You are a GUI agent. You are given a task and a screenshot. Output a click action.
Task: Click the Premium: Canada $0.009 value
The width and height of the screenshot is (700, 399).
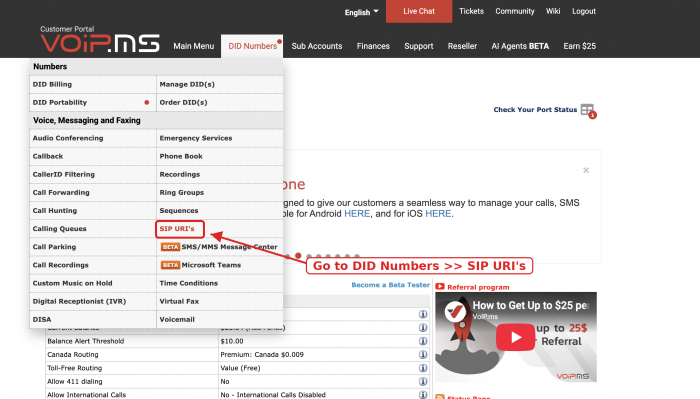(262, 354)
